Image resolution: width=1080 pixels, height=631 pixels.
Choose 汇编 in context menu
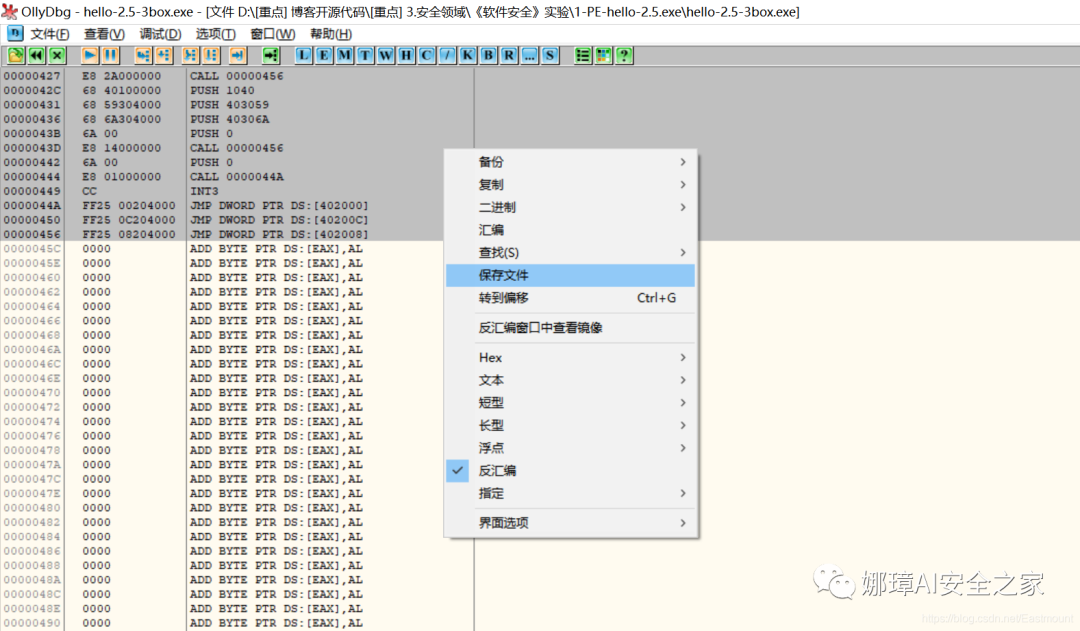[x=570, y=230]
